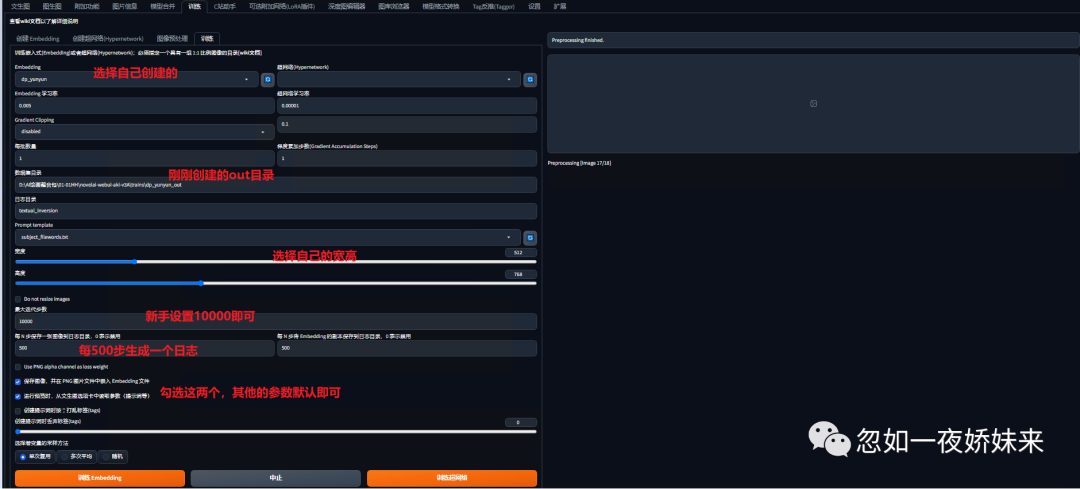
Task: Click the orange 训练 Embedding button
Action: click(x=100, y=478)
